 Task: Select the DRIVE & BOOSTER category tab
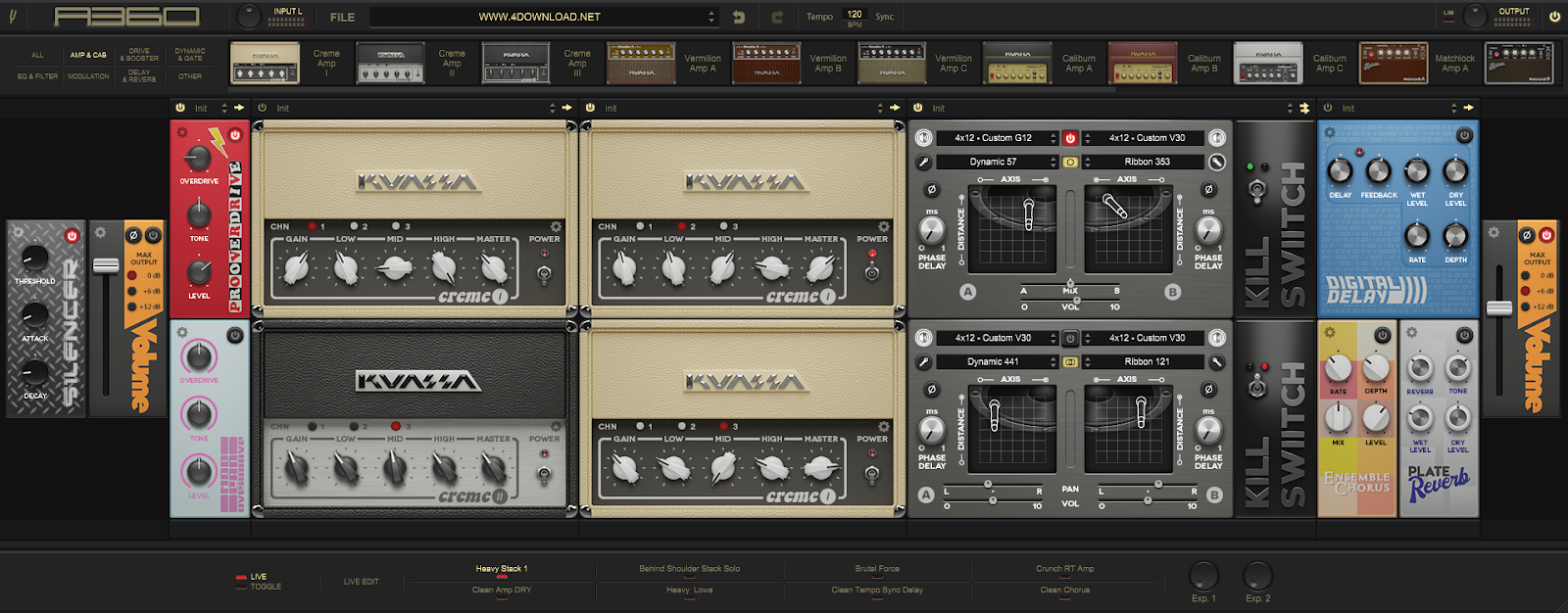[x=139, y=54]
